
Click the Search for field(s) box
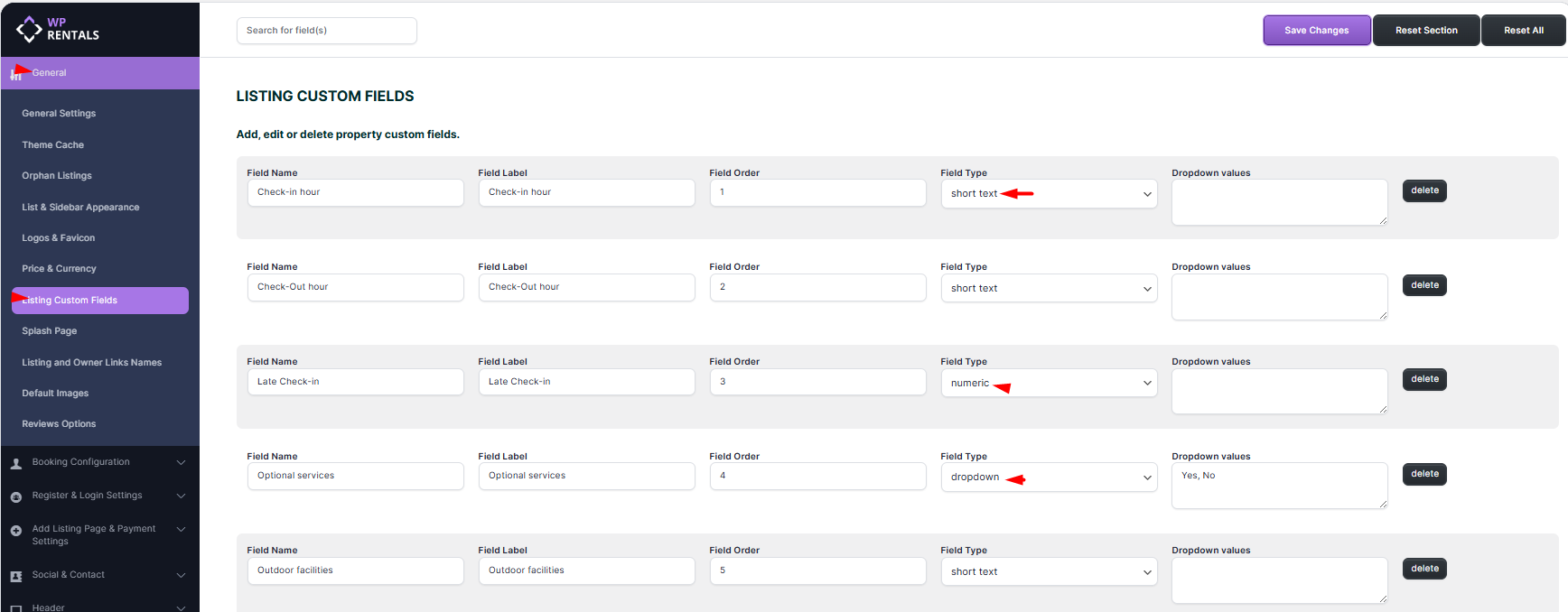tap(326, 31)
